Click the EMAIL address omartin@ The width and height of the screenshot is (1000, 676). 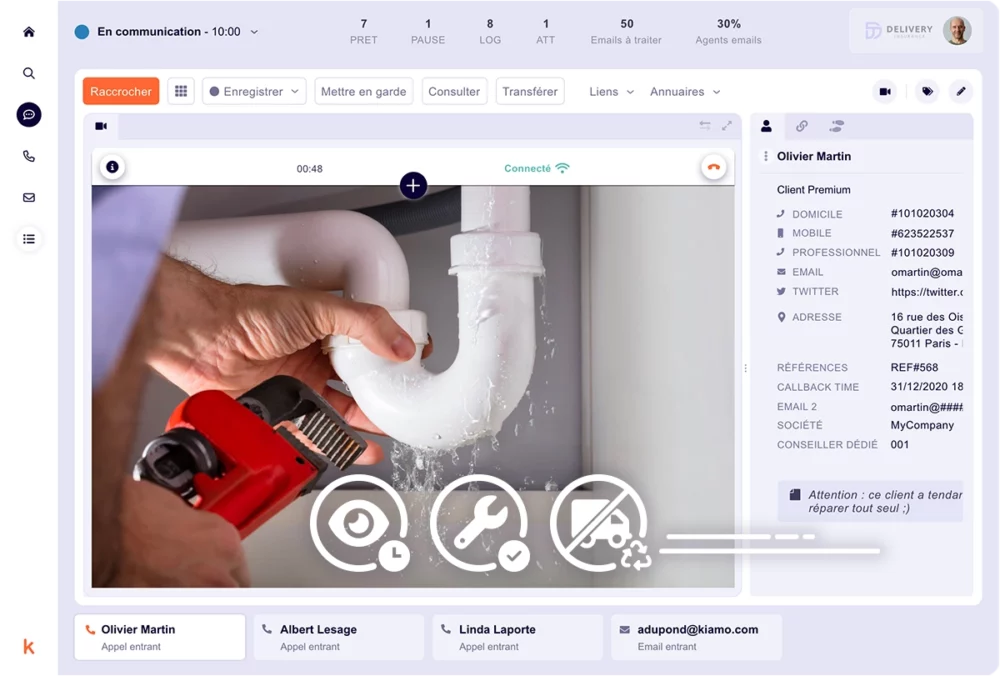[x=927, y=272]
